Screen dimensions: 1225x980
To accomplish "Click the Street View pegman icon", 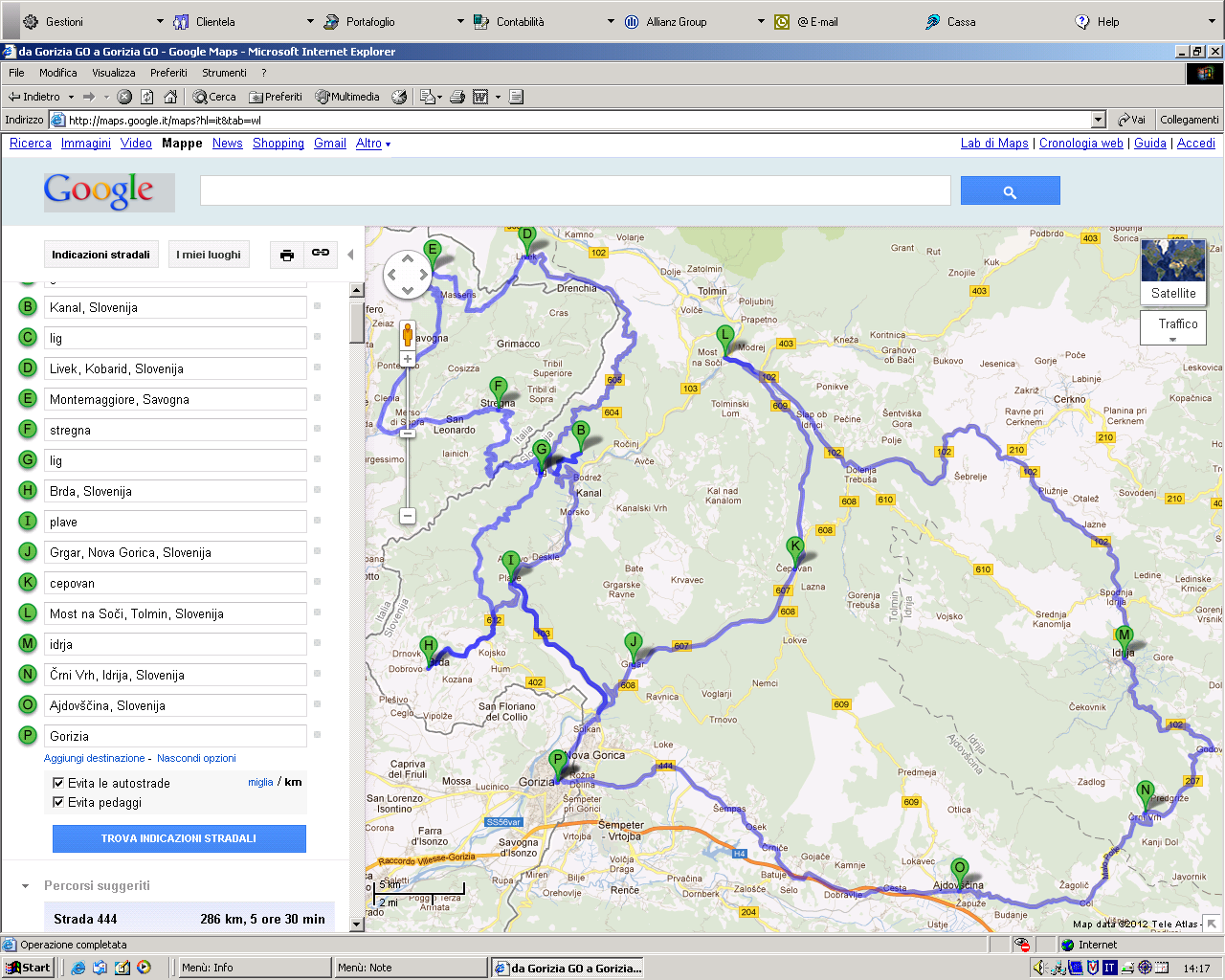I will tap(408, 335).
